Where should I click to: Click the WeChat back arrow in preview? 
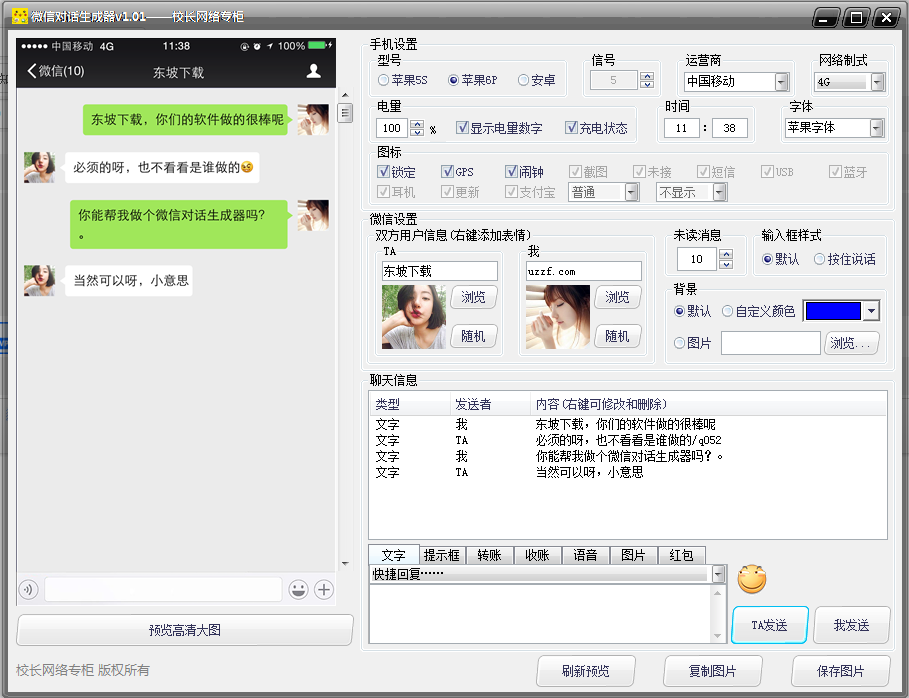pos(33,71)
